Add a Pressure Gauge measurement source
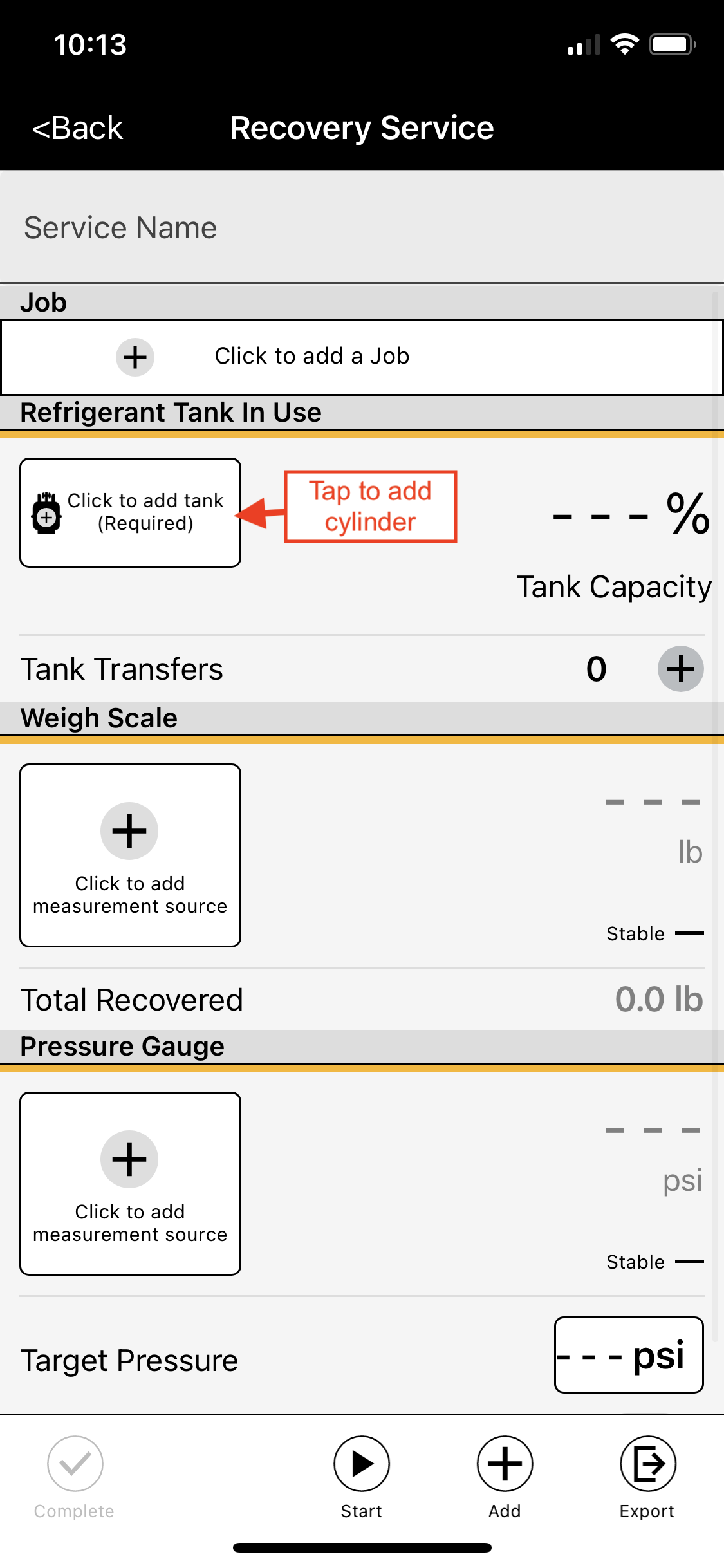This screenshot has width=724, height=1568. pyautogui.click(x=130, y=1183)
